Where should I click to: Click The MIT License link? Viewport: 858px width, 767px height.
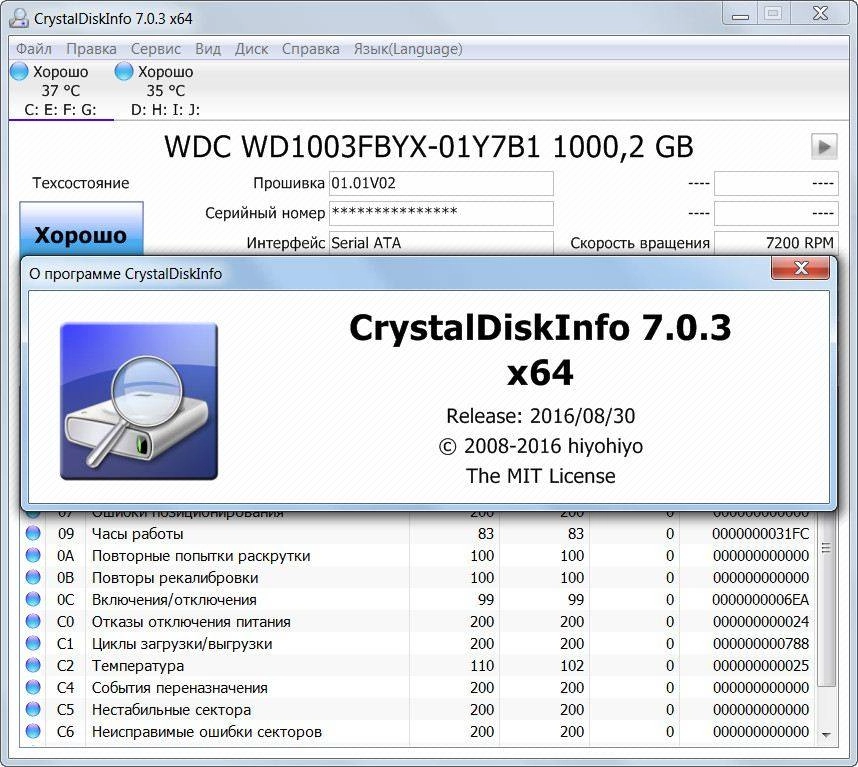[x=541, y=476]
